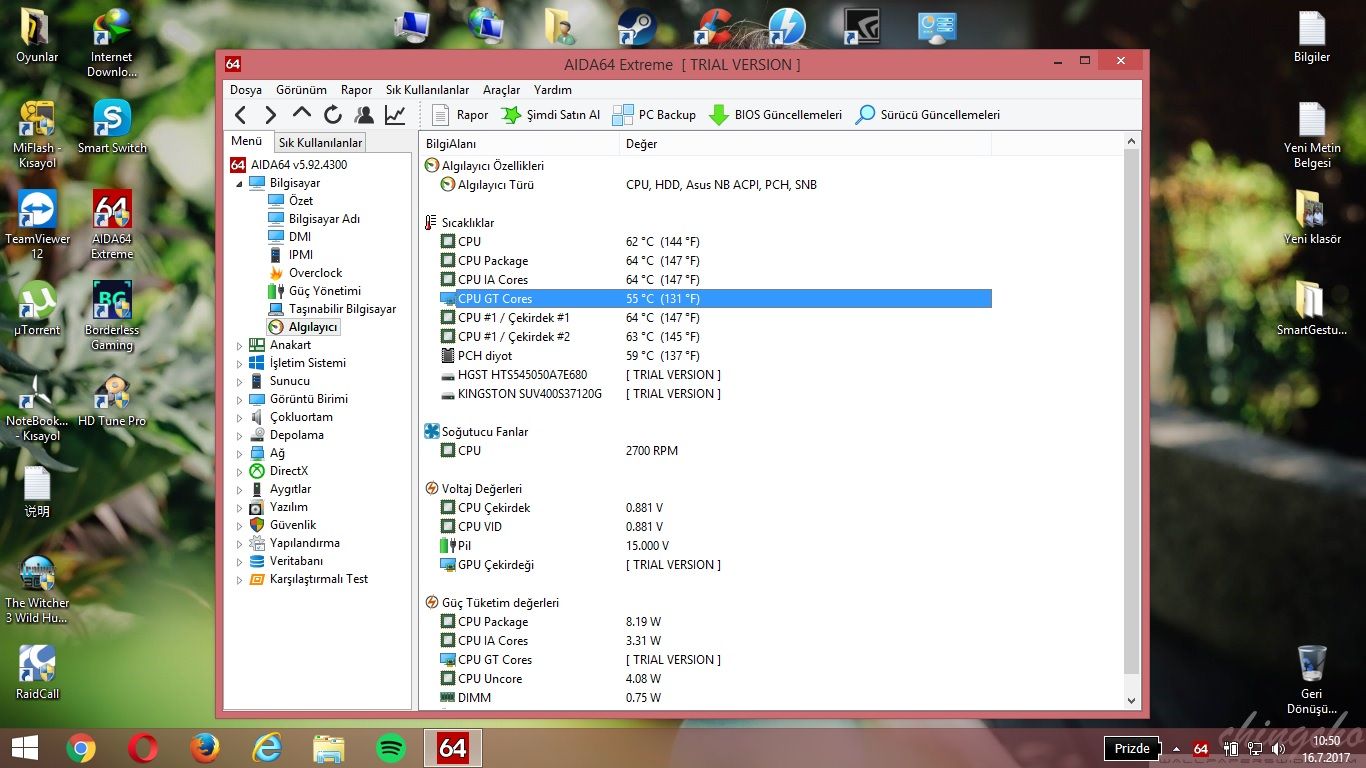Collapse the Bilgisayar tree node

tap(239, 184)
